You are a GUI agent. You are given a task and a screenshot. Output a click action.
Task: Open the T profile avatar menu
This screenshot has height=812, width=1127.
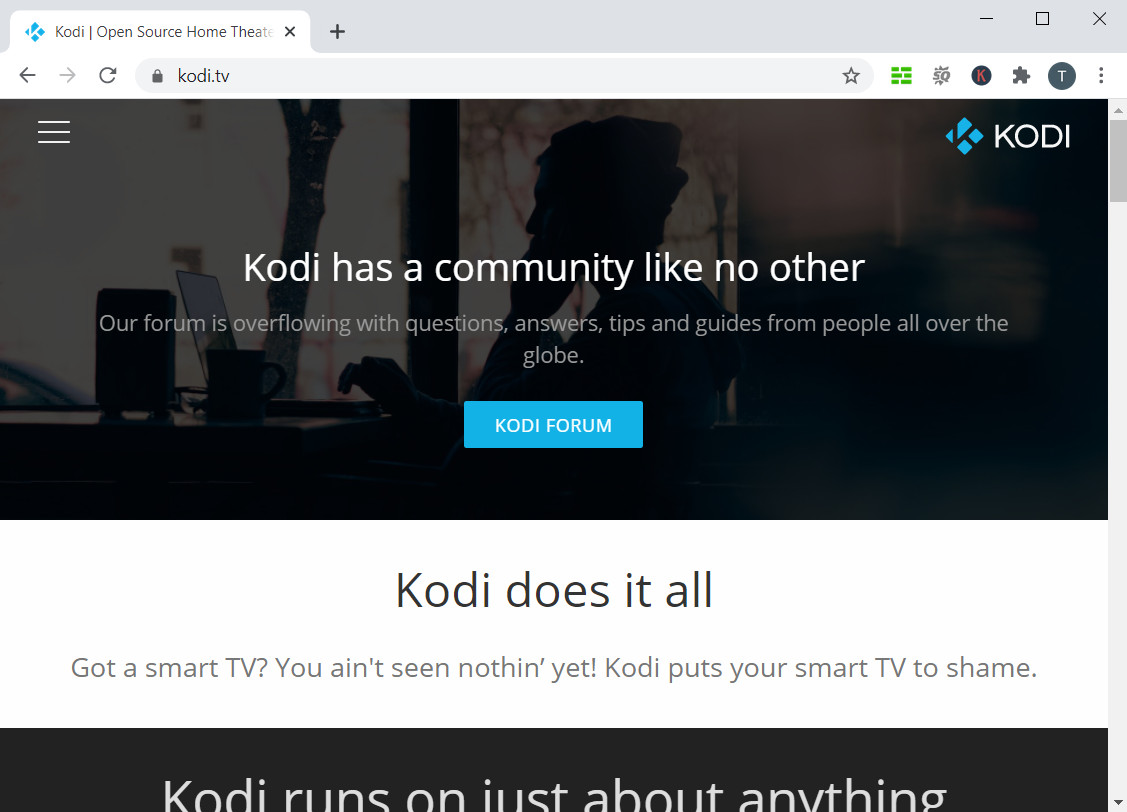(1061, 76)
